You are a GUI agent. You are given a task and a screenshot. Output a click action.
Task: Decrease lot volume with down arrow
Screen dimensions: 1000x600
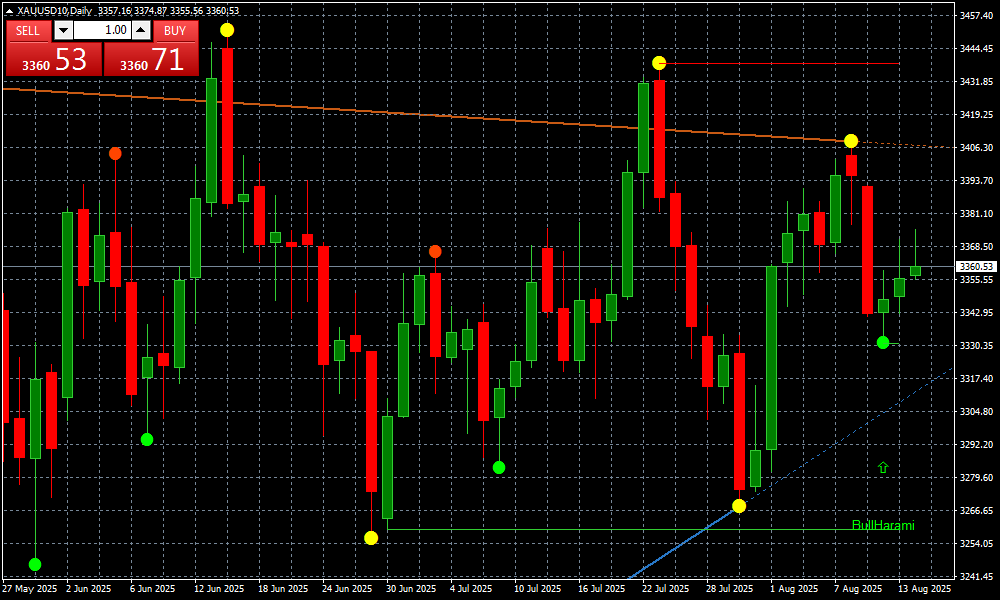click(x=63, y=30)
